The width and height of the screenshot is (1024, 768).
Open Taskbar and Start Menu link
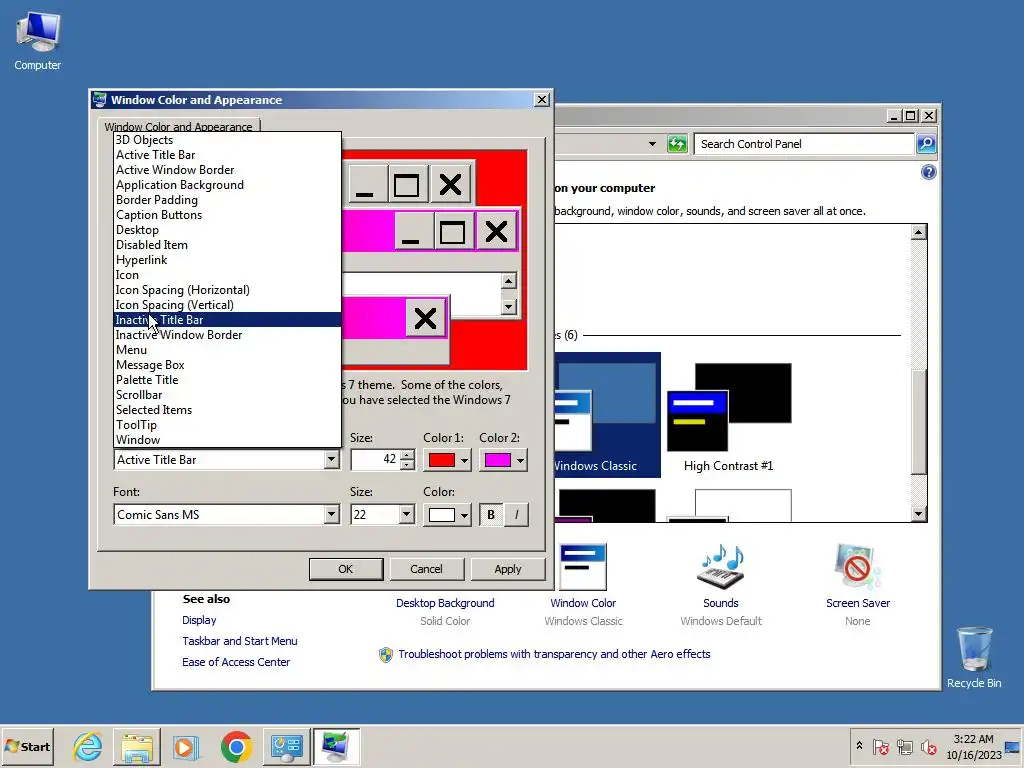tap(240, 641)
